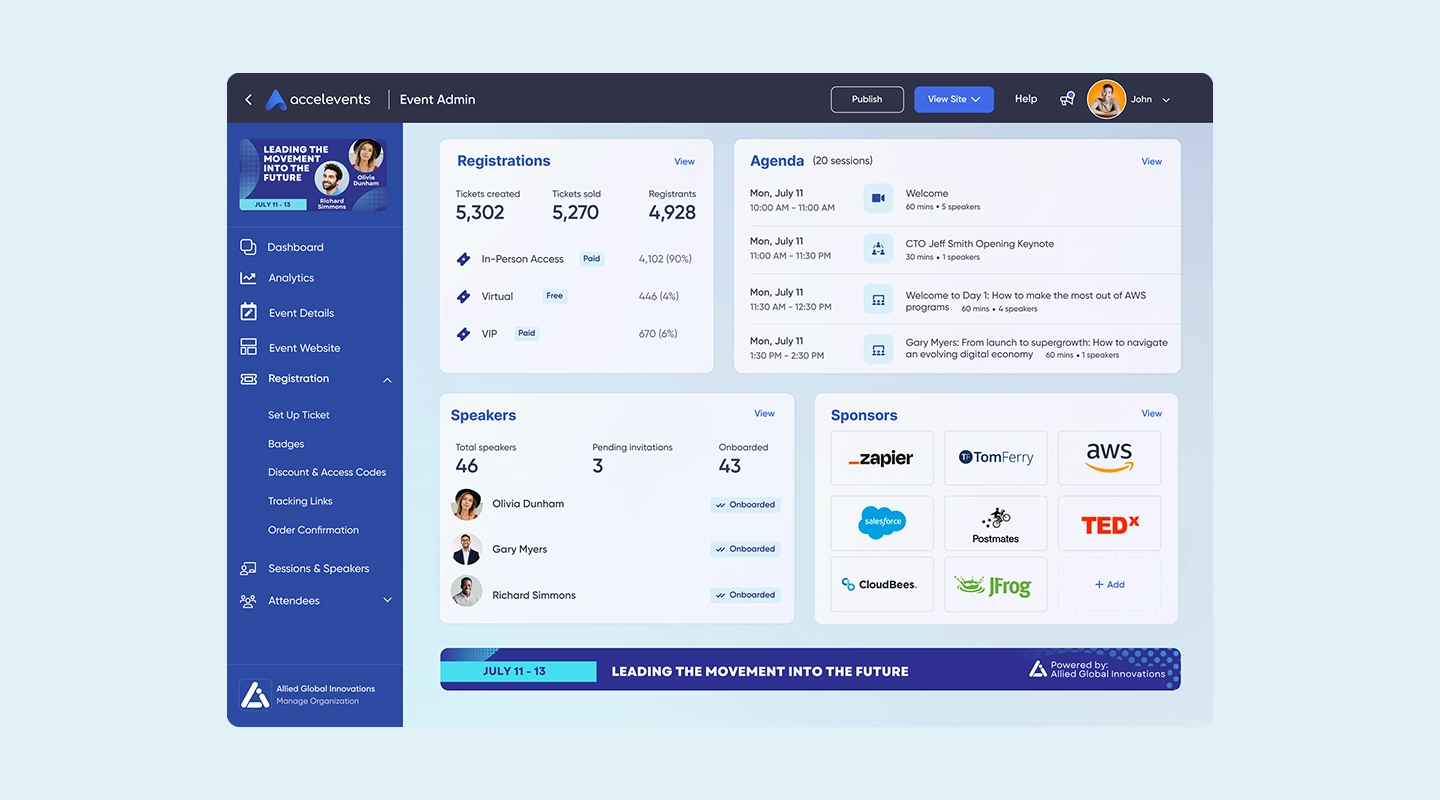
Task: Click the Analytics chart icon in sidebar
Action: pyautogui.click(x=247, y=278)
